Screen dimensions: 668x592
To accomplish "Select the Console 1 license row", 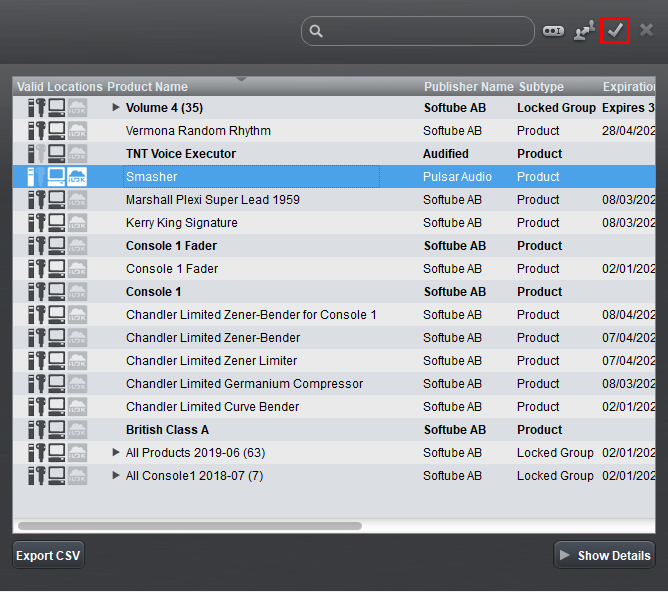I will point(334,291).
